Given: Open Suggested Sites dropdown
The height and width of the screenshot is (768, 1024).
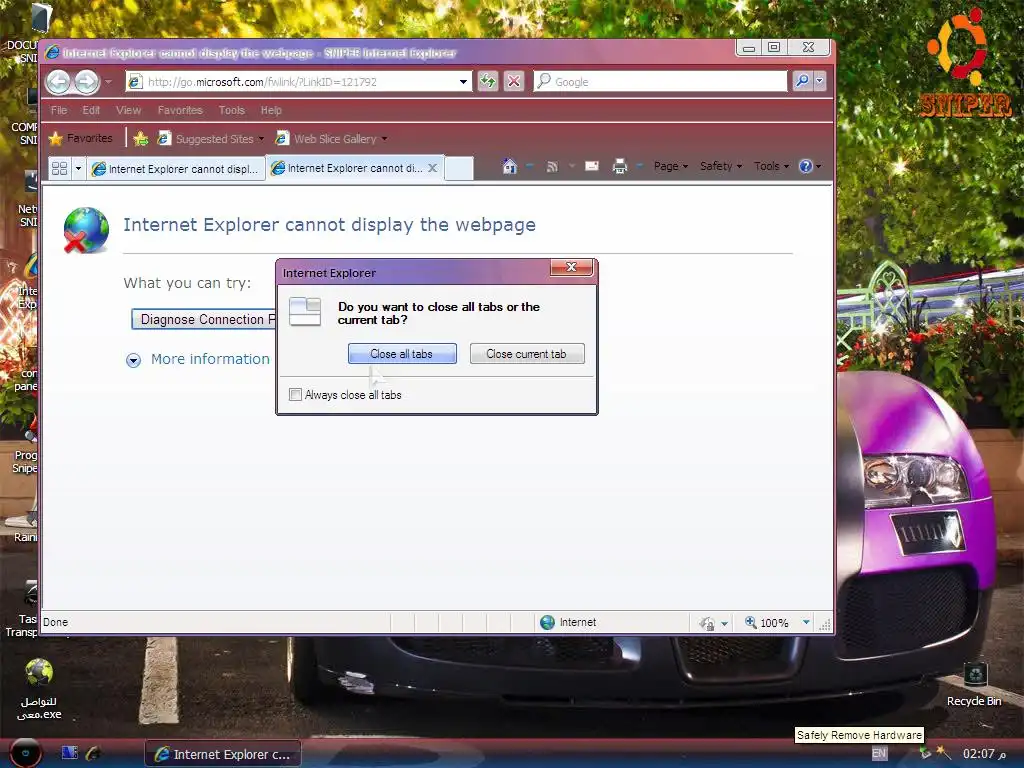Looking at the screenshot, I should point(210,138).
